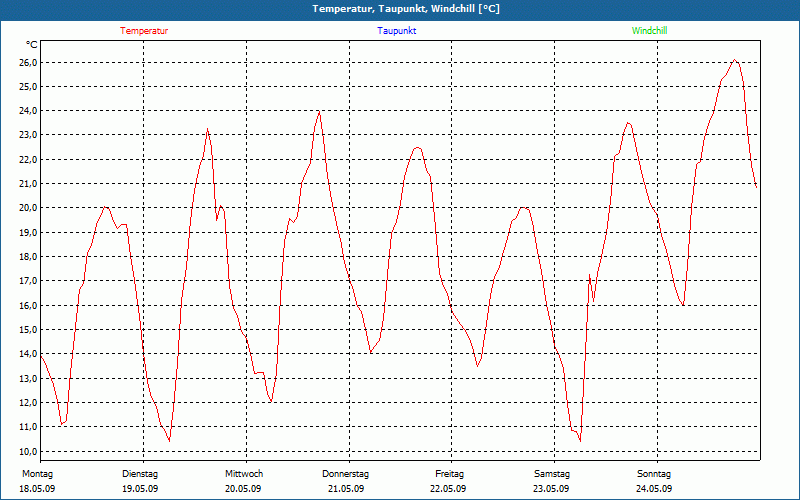The width and height of the screenshot is (800, 500).
Task: Click the 14,0 y-axis value
Action: (28, 354)
